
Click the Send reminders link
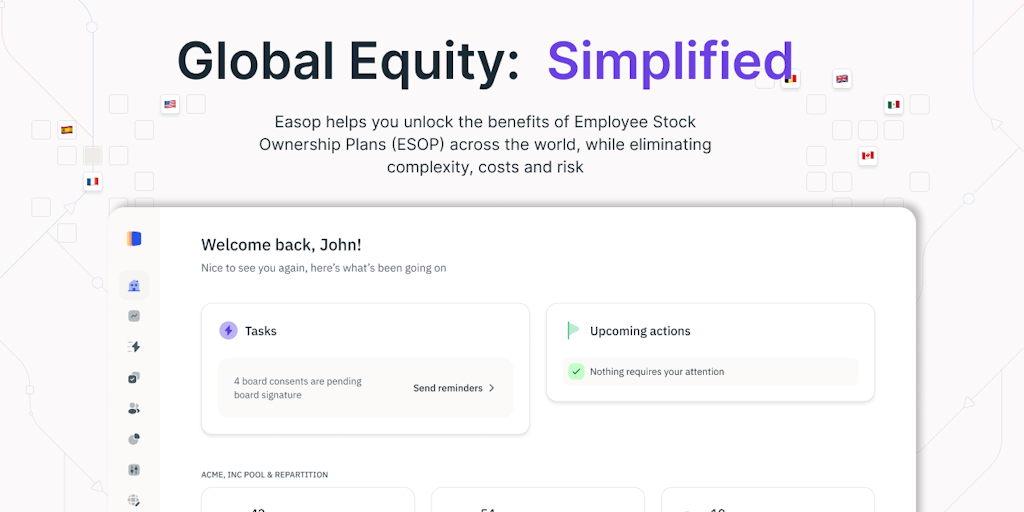click(447, 388)
